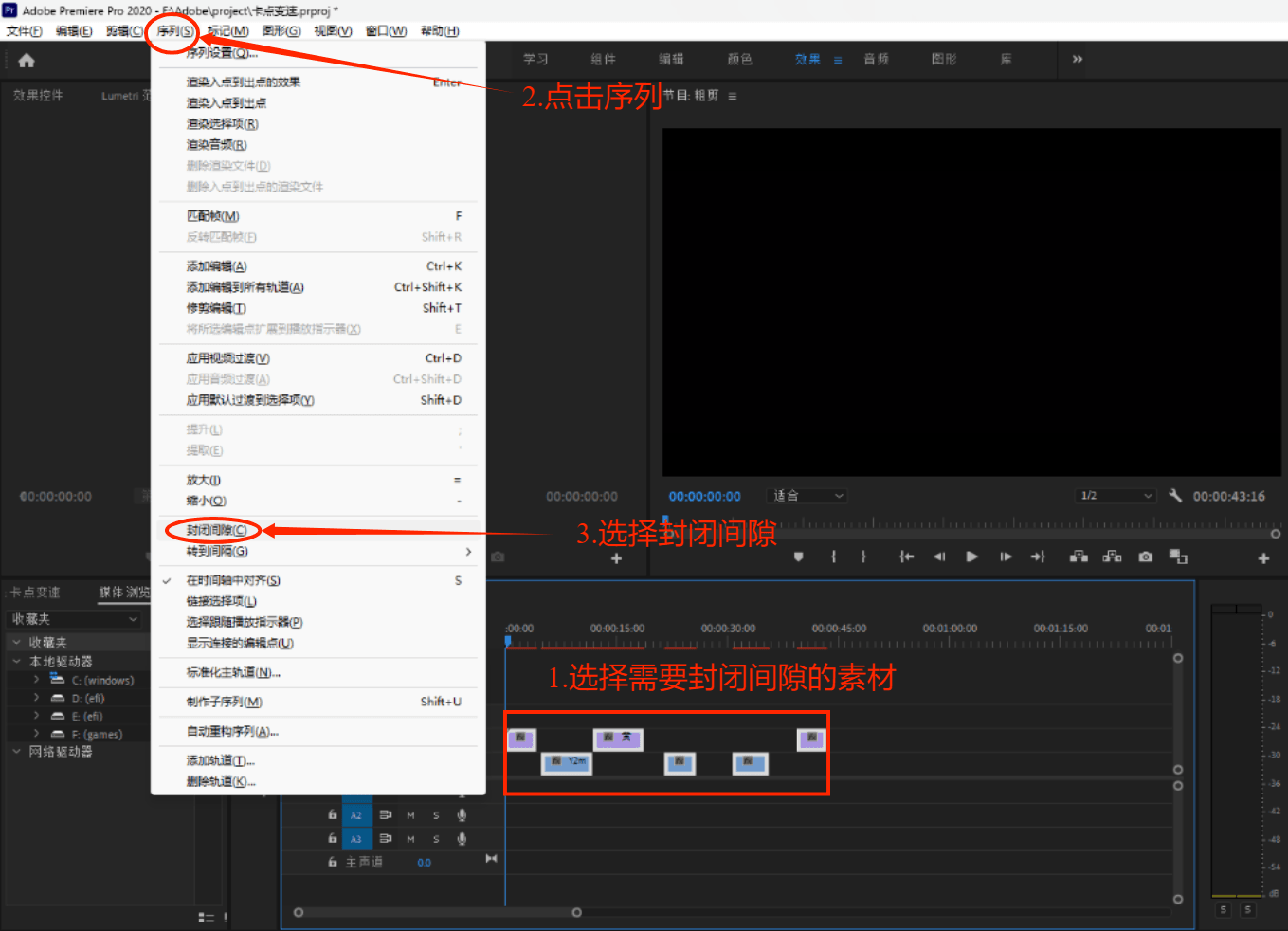Step forward one frame
1288x931 pixels.
(1006, 557)
